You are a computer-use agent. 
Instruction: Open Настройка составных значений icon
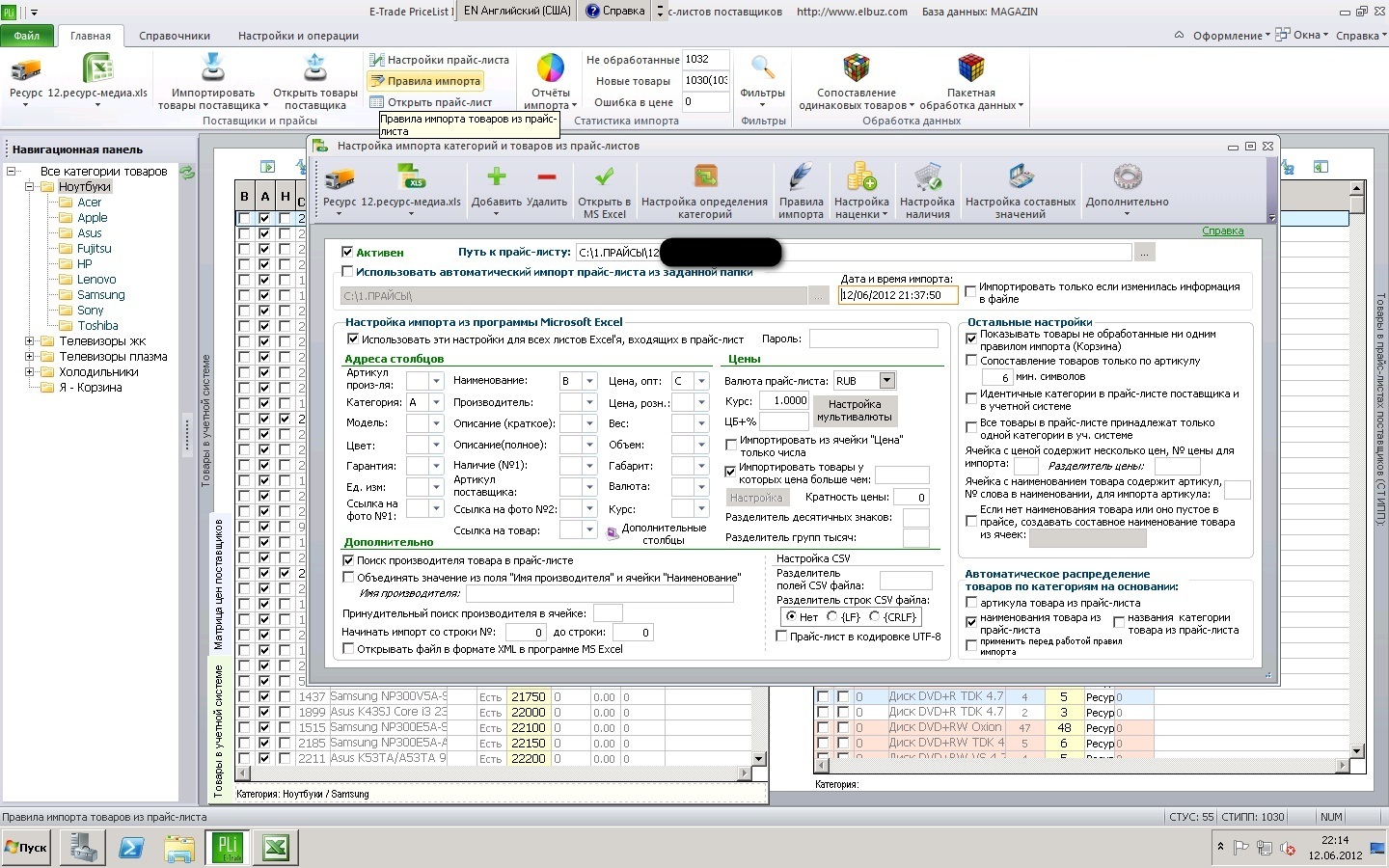click(x=1021, y=177)
